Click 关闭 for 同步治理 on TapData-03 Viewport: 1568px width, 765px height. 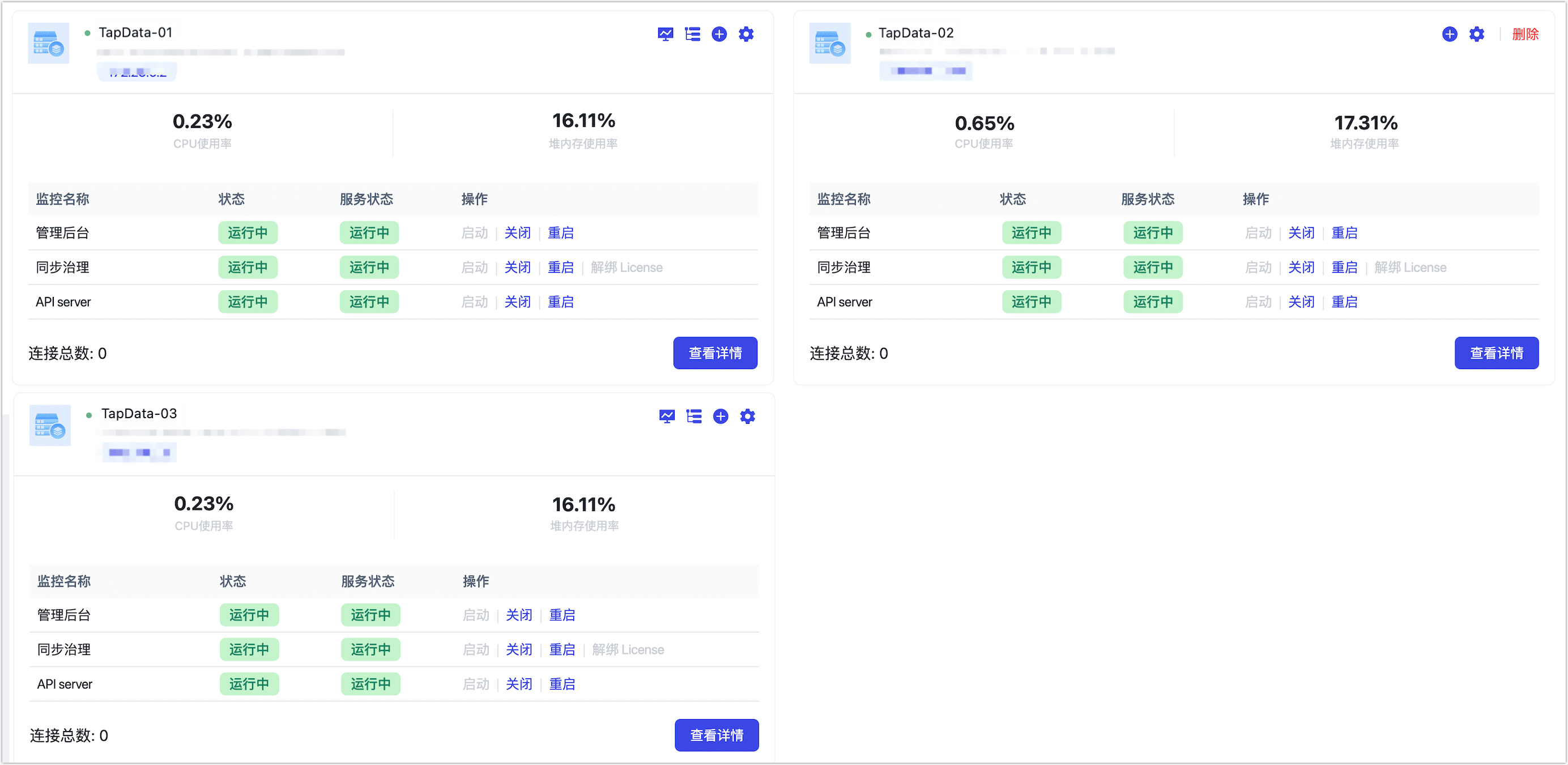tap(519, 649)
